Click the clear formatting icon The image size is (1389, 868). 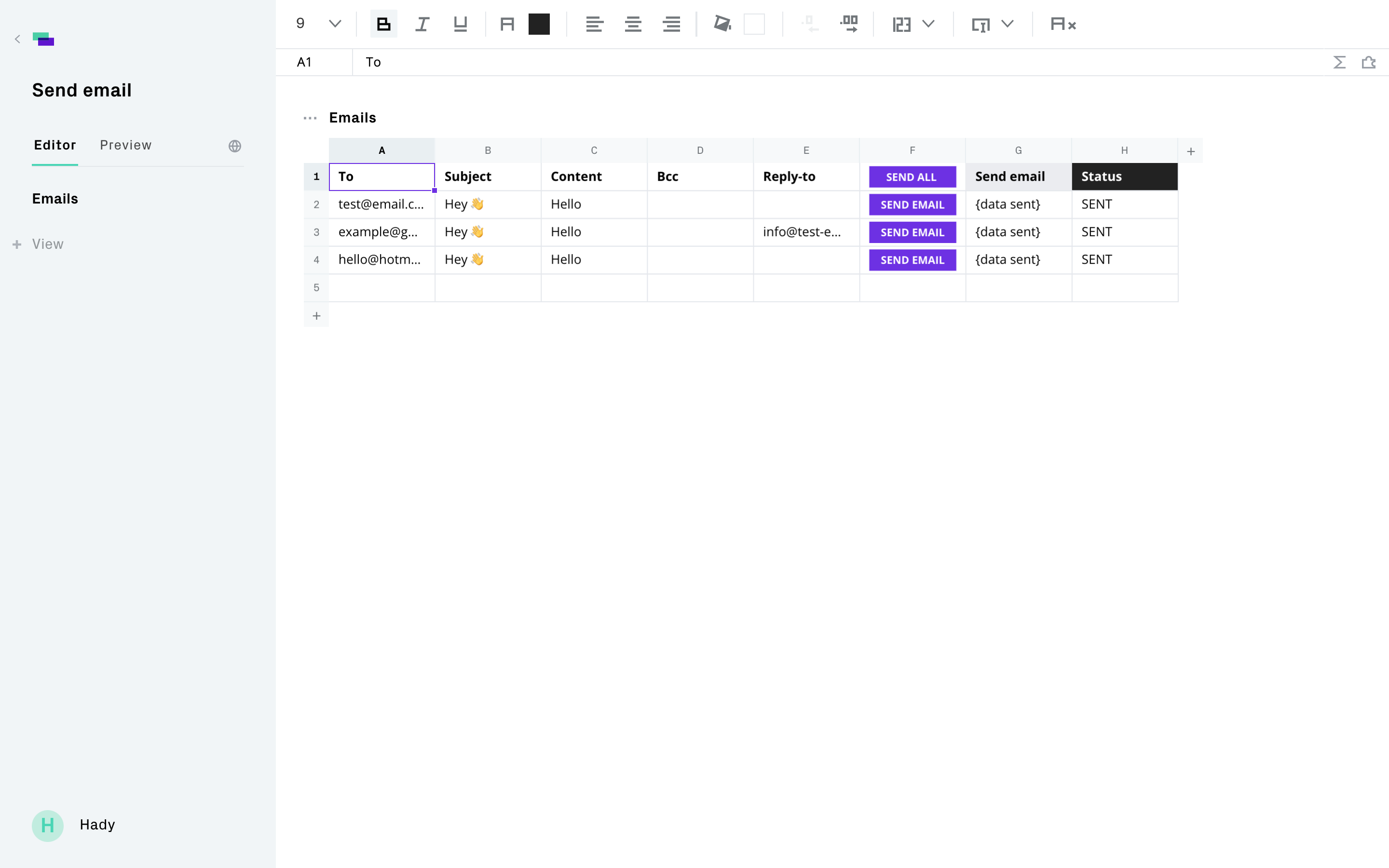pos(1063,24)
